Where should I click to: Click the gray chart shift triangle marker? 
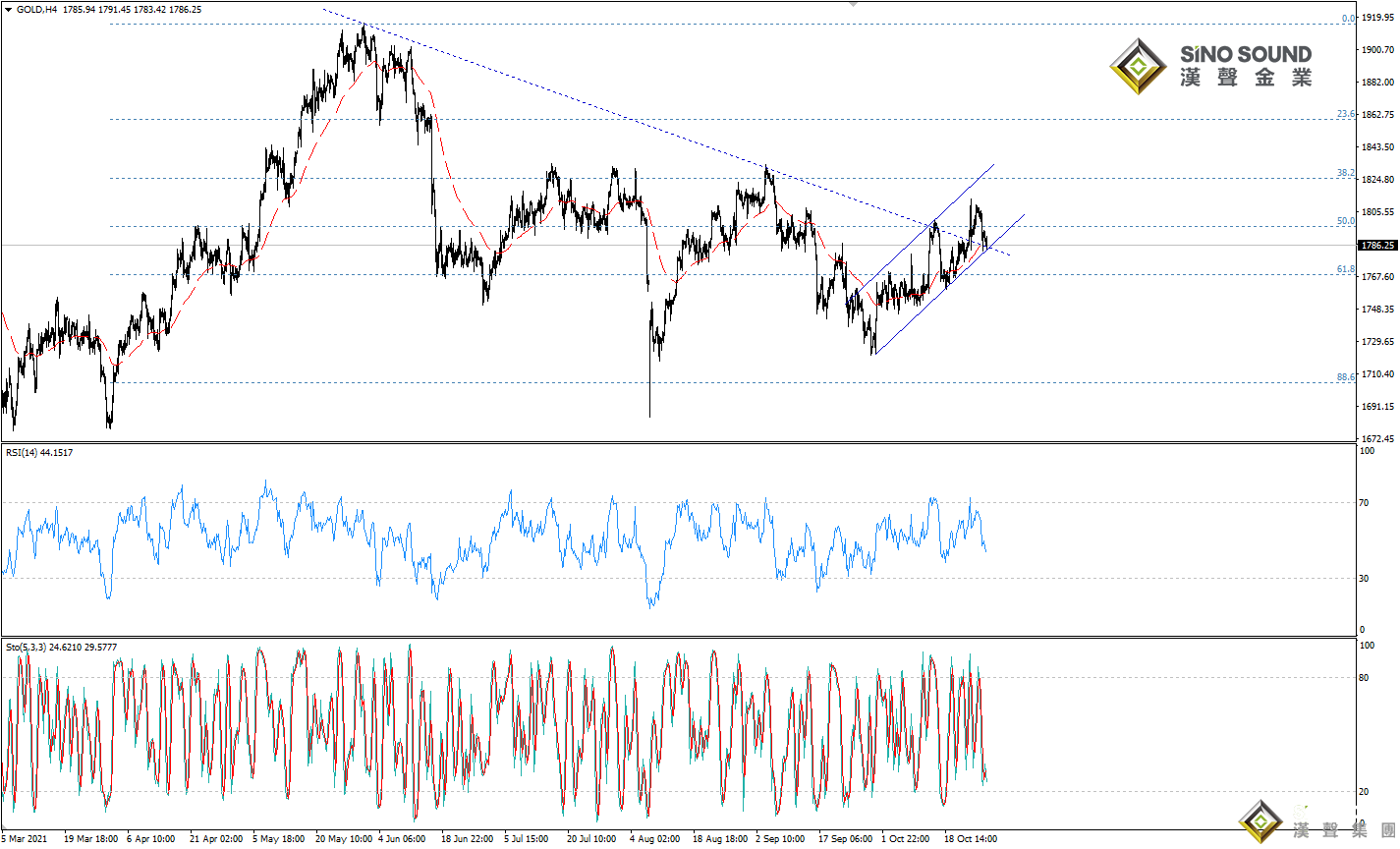[853, 4]
